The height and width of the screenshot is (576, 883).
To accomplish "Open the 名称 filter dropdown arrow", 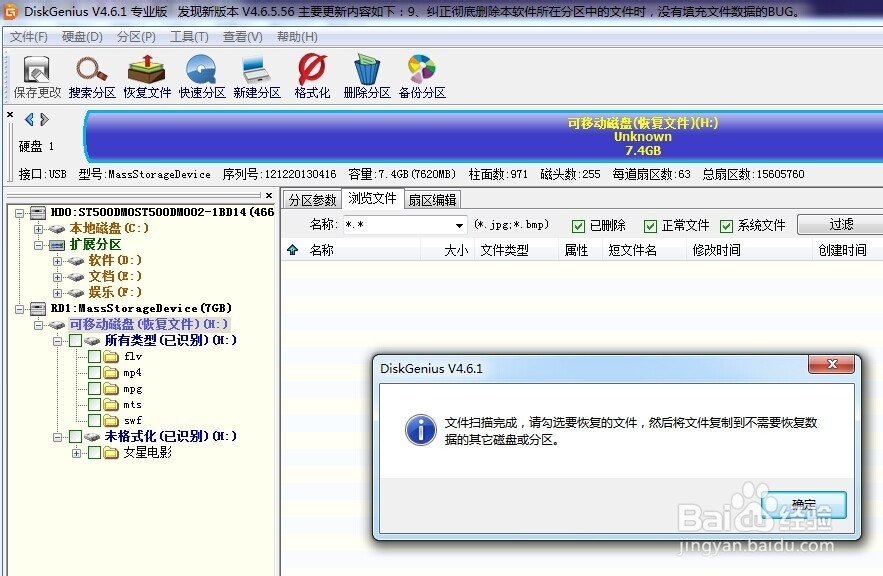I will pos(460,226).
